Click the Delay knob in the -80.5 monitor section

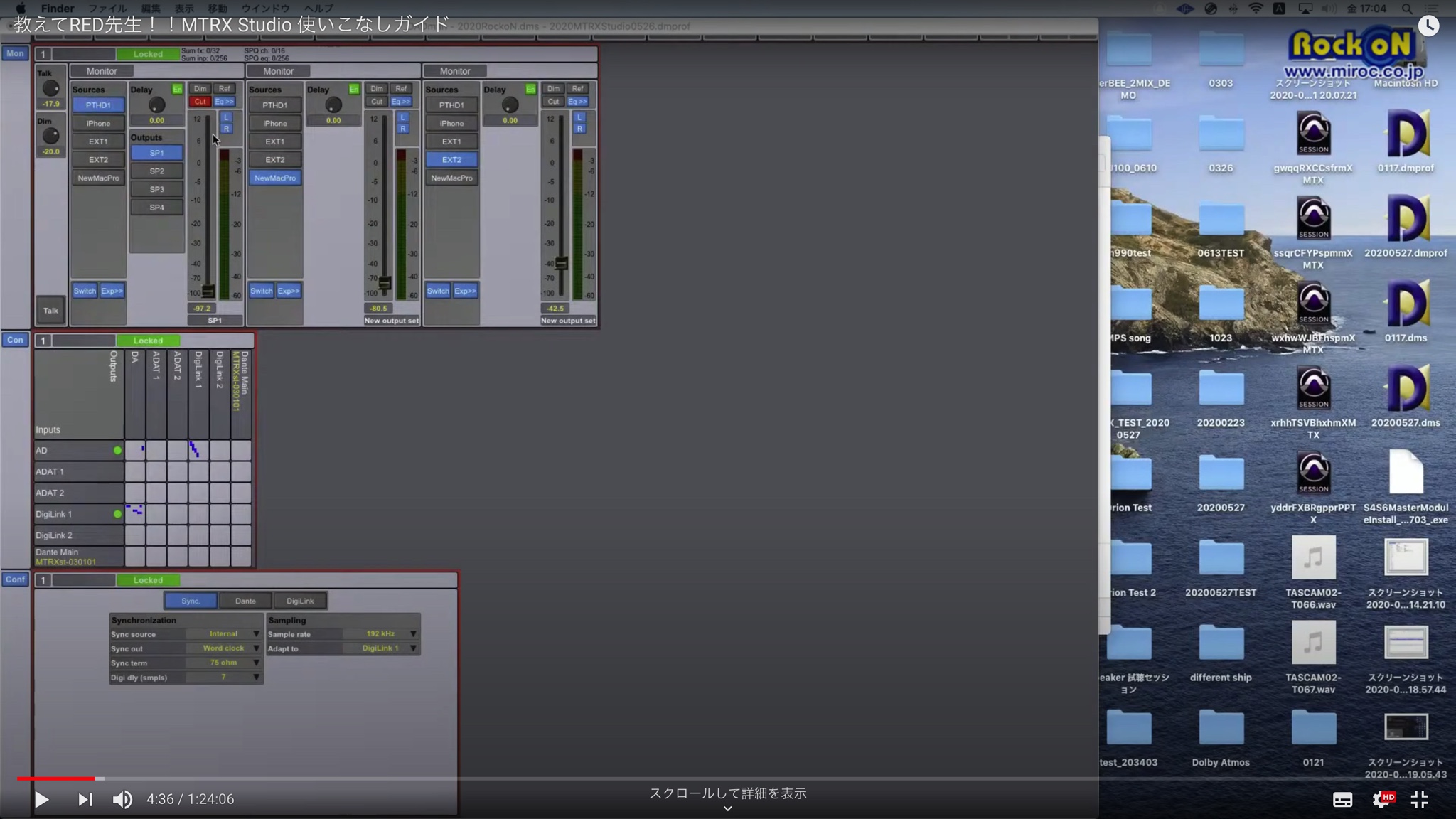click(333, 105)
